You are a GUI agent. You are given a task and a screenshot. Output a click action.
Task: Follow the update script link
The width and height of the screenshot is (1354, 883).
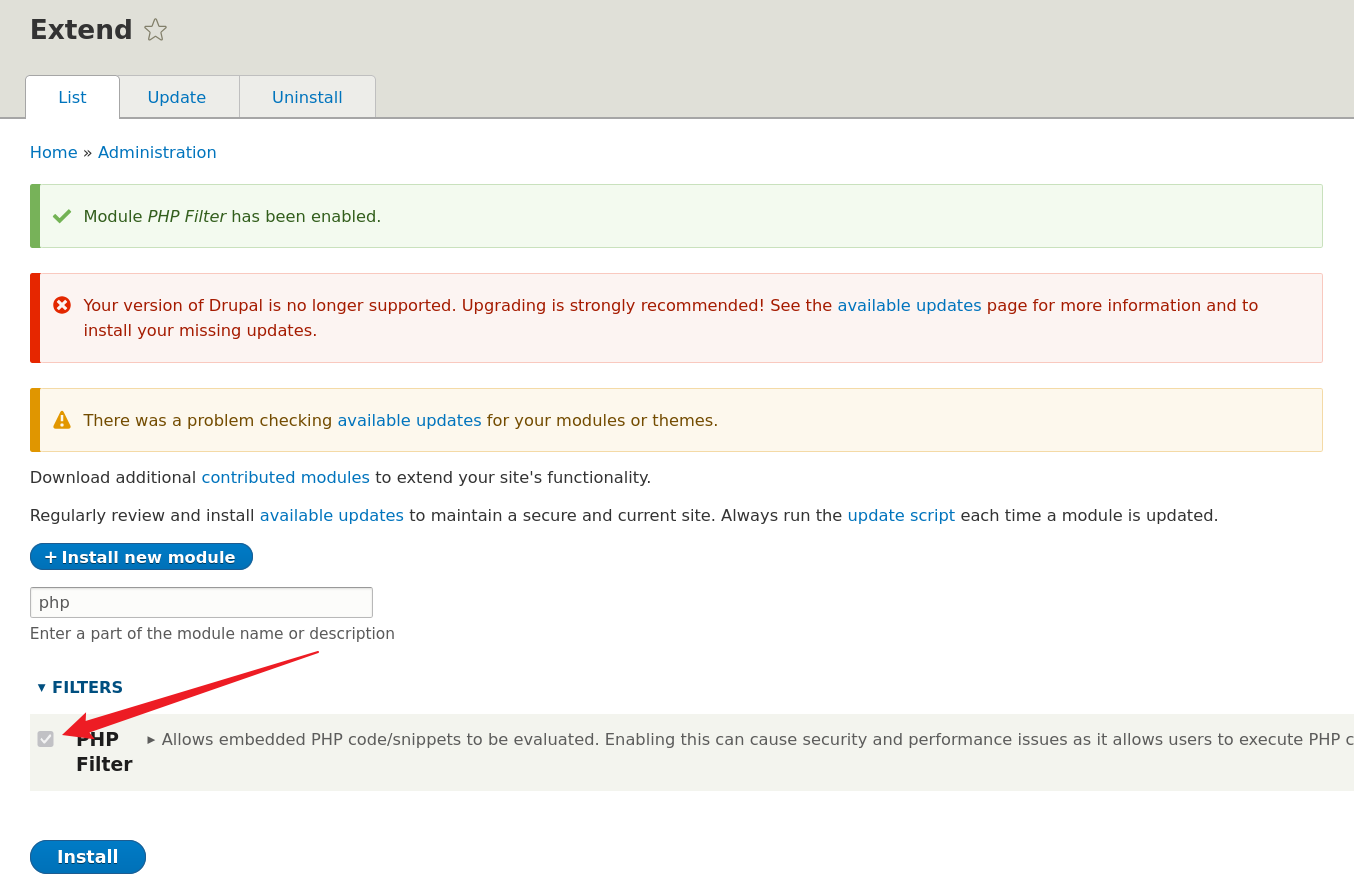(x=901, y=515)
